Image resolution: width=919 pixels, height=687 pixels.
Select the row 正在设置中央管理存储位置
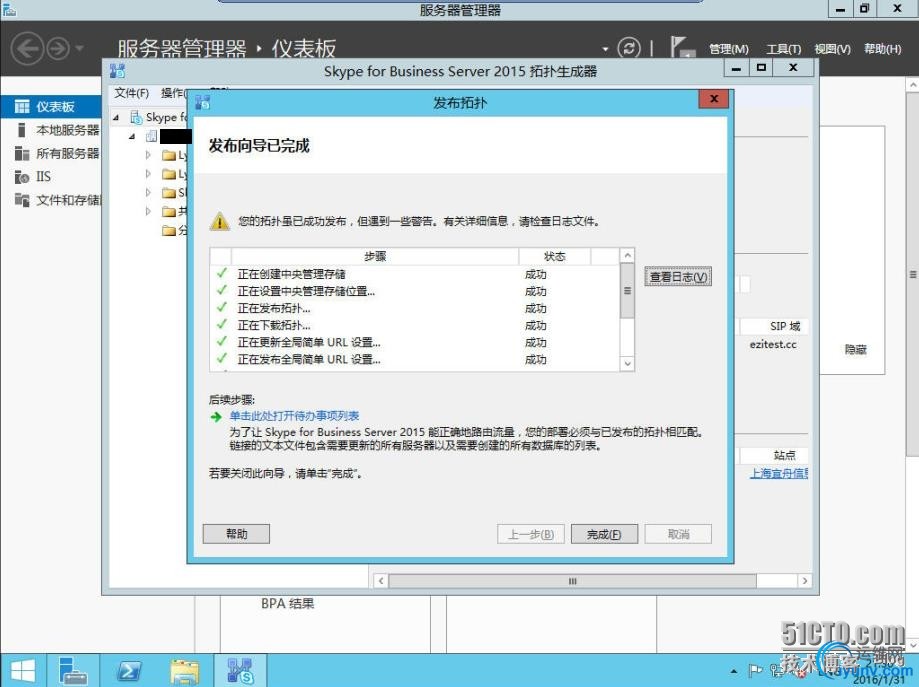(414, 291)
